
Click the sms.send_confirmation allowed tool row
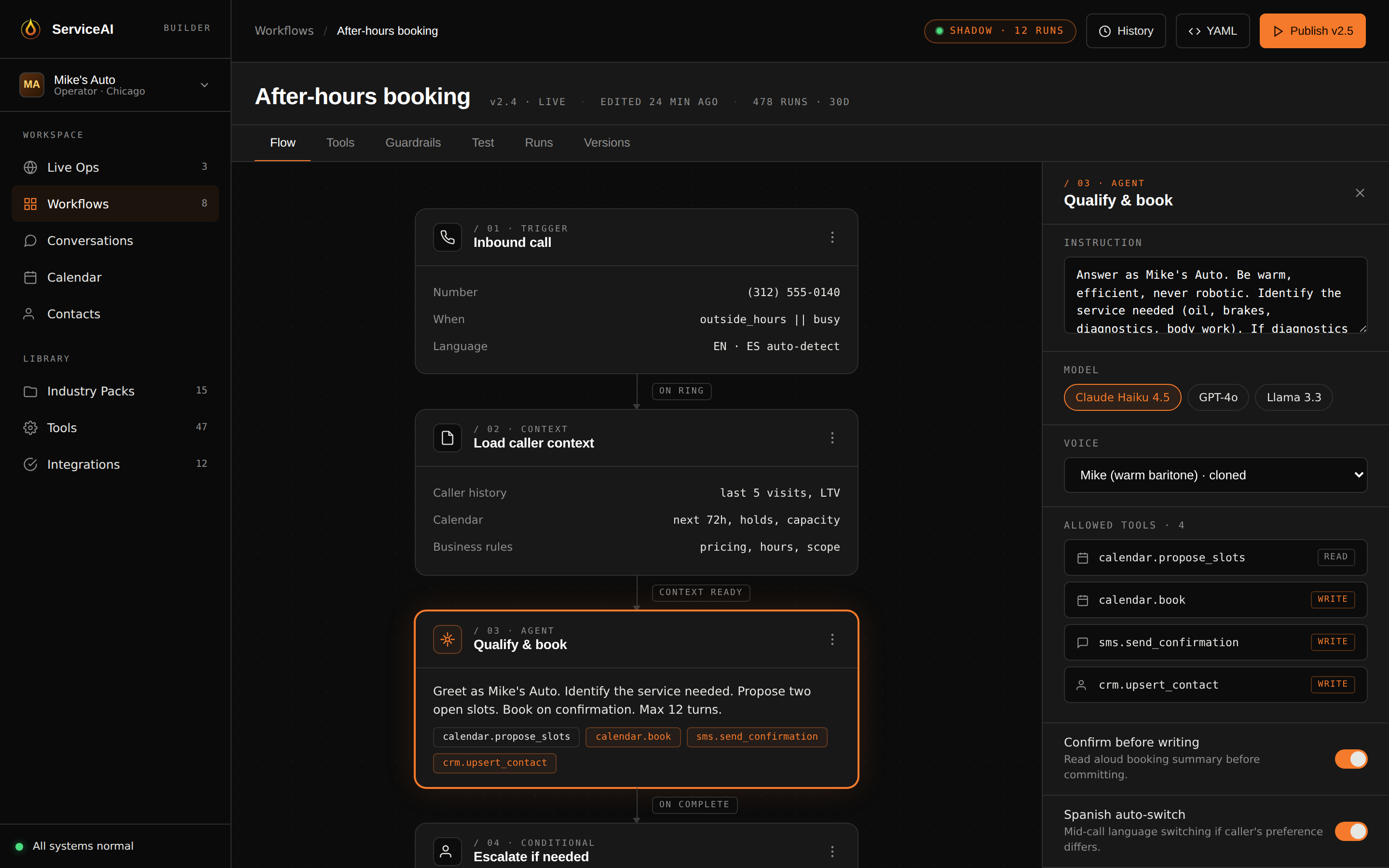point(1215,642)
